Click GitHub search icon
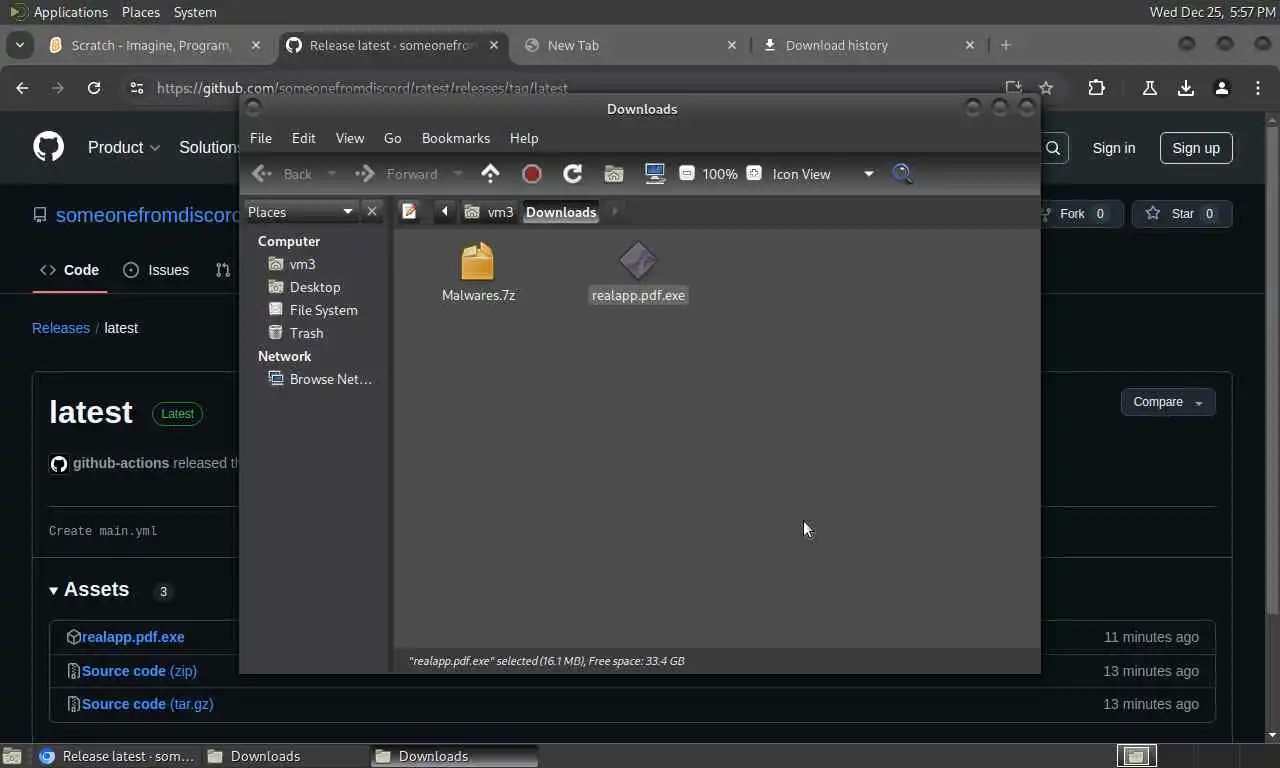 pyautogui.click(x=1053, y=148)
